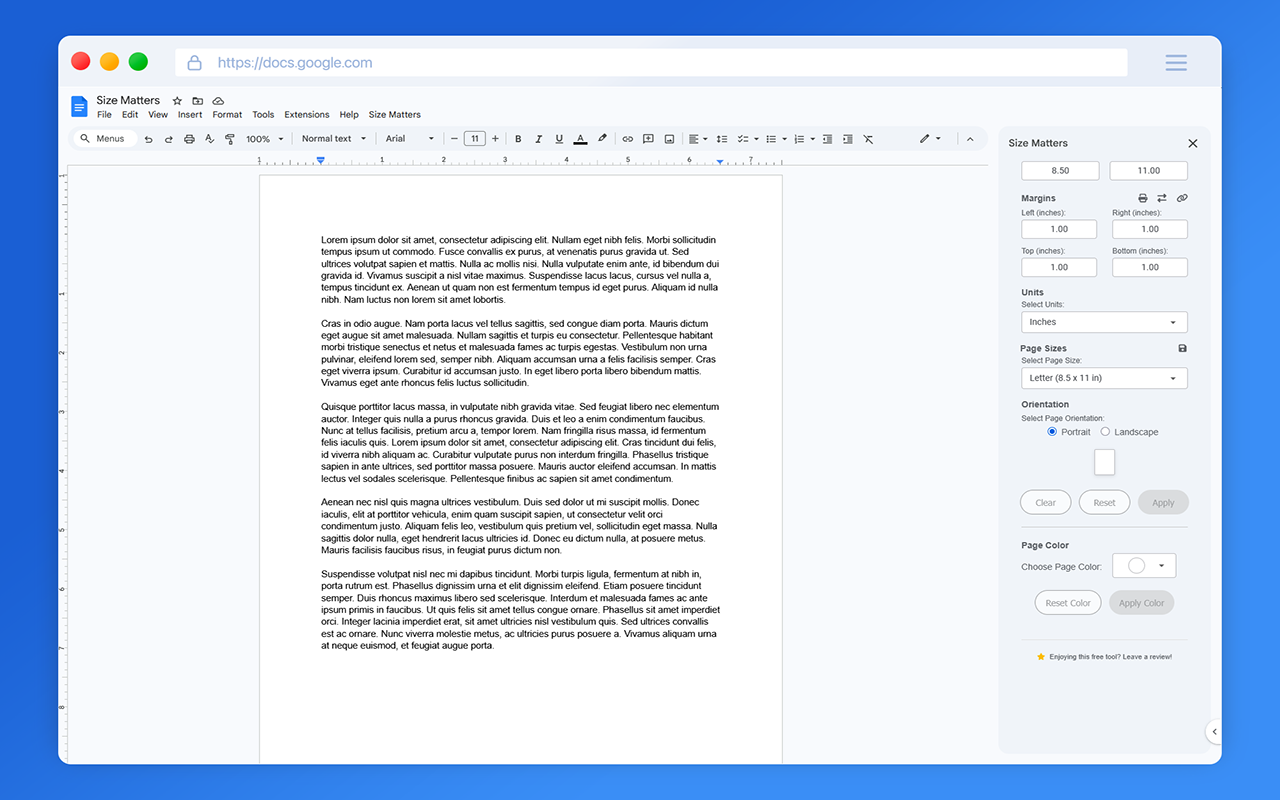Open the Select Units dropdown
1280x800 pixels.
tap(1104, 321)
